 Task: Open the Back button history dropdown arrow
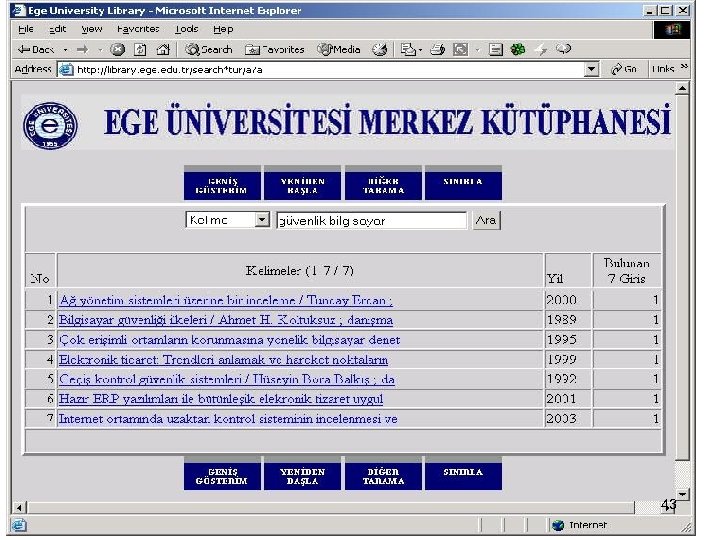(65, 49)
